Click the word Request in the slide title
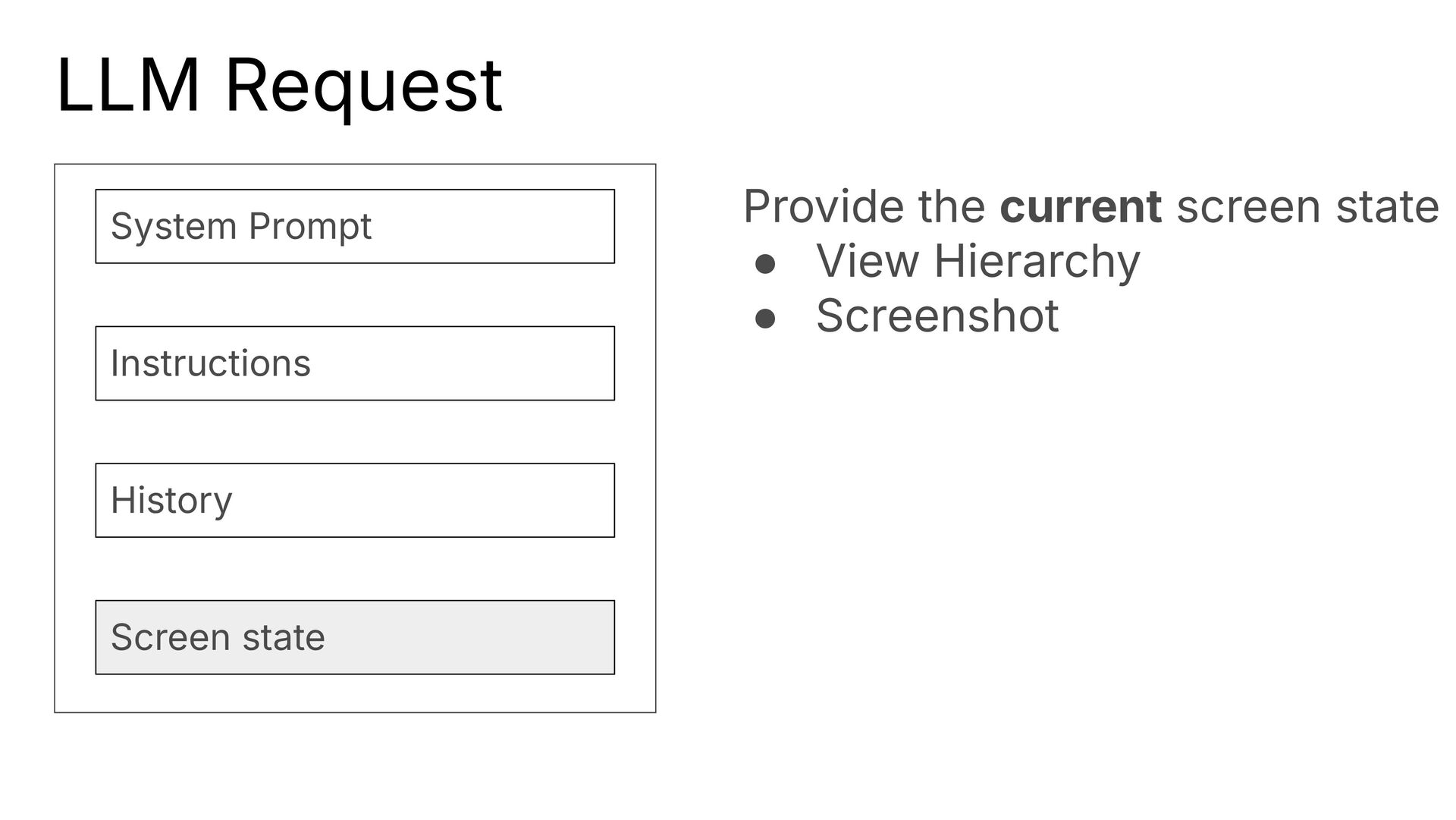The image size is (1456, 820). [x=363, y=88]
